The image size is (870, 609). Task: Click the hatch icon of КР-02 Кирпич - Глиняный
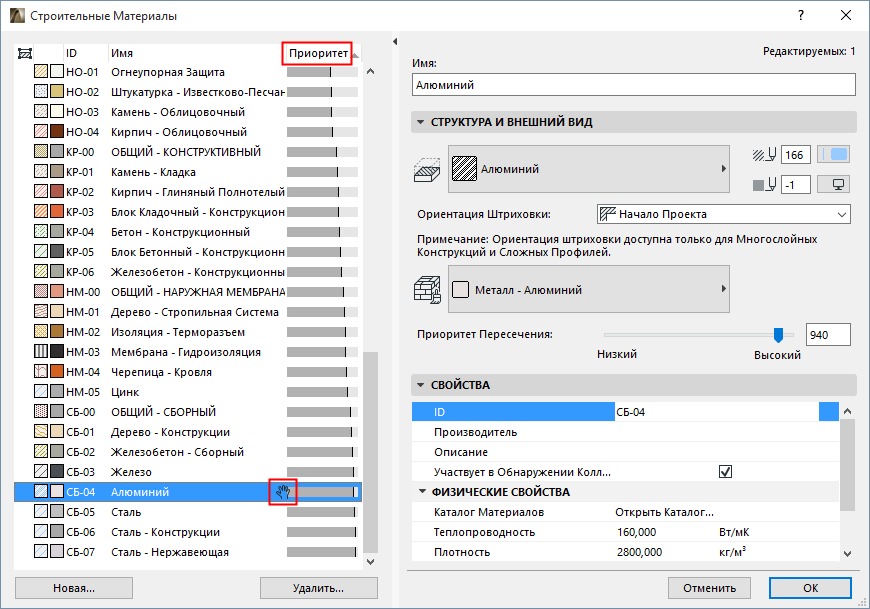point(41,191)
